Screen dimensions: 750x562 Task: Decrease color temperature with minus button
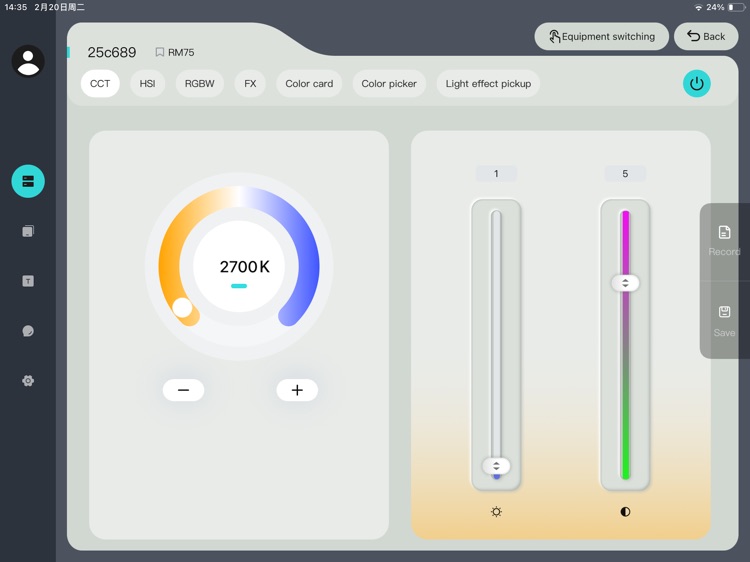coord(183,390)
